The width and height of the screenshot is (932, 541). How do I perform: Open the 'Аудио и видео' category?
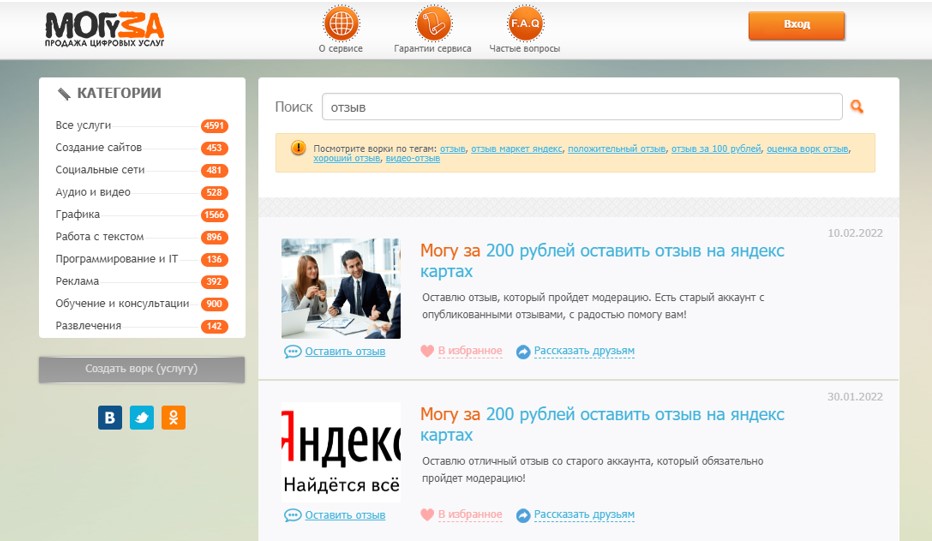(x=93, y=192)
